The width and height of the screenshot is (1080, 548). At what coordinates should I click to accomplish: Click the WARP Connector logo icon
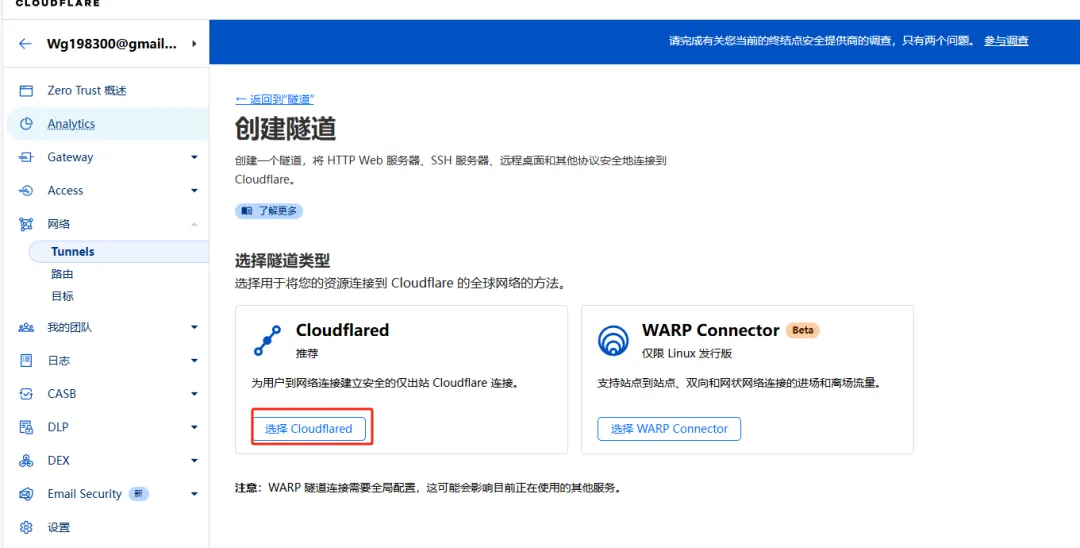pos(613,340)
